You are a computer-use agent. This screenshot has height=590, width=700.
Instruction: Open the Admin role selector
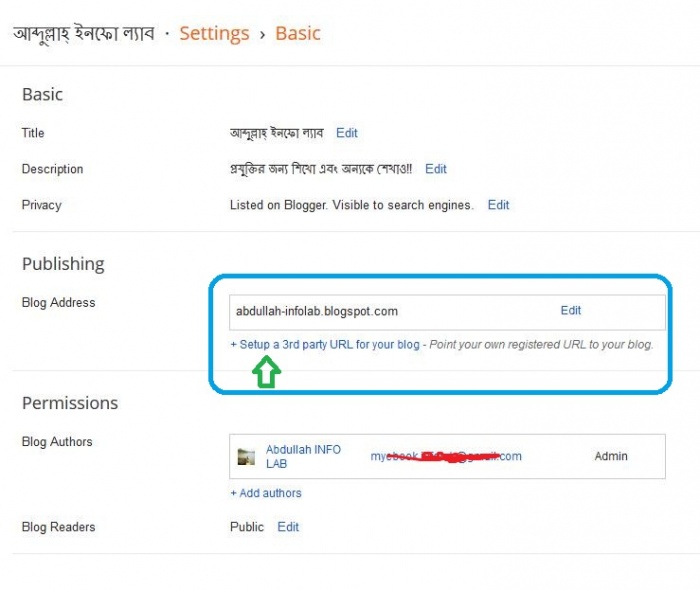(x=611, y=456)
